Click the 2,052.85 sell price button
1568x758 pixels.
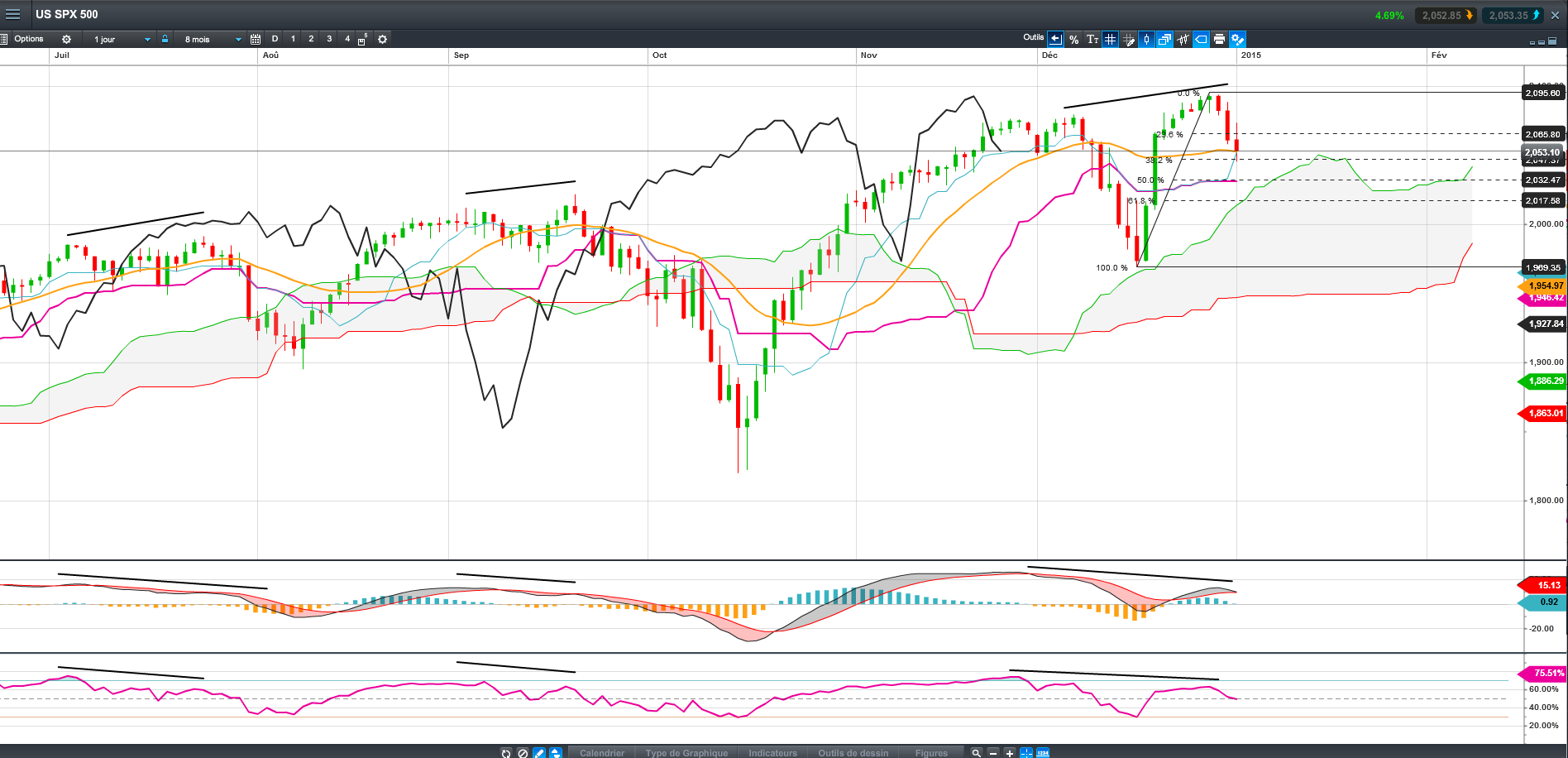(x=1446, y=15)
